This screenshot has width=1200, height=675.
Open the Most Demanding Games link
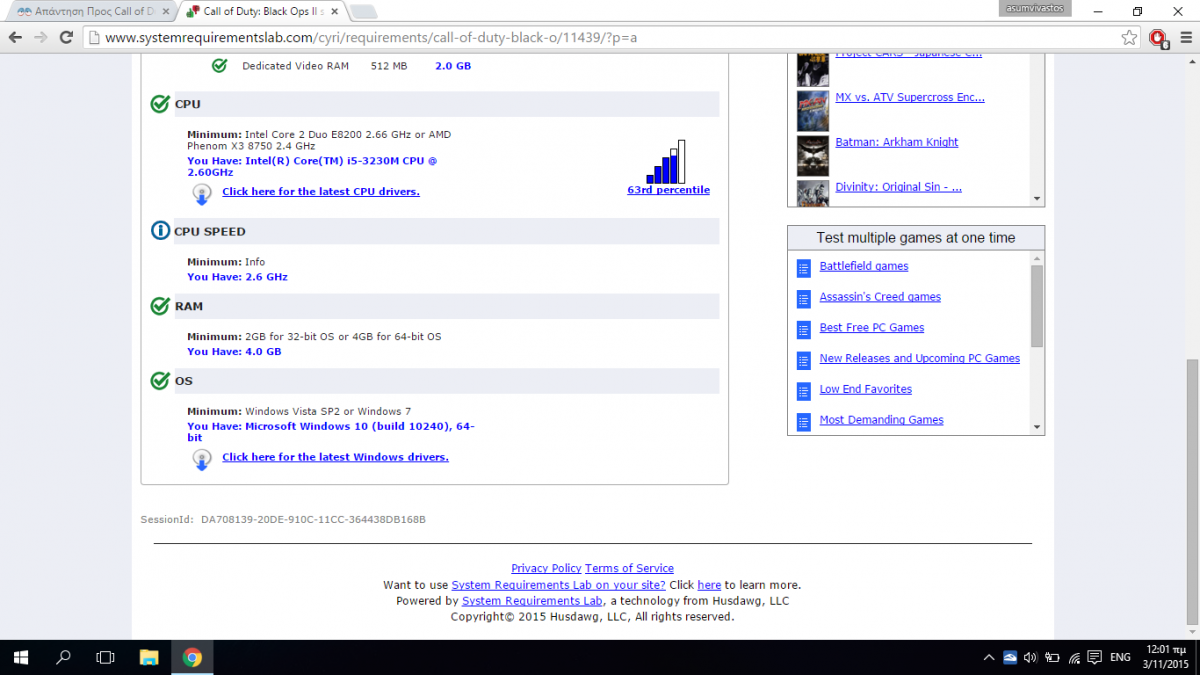pos(881,420)
